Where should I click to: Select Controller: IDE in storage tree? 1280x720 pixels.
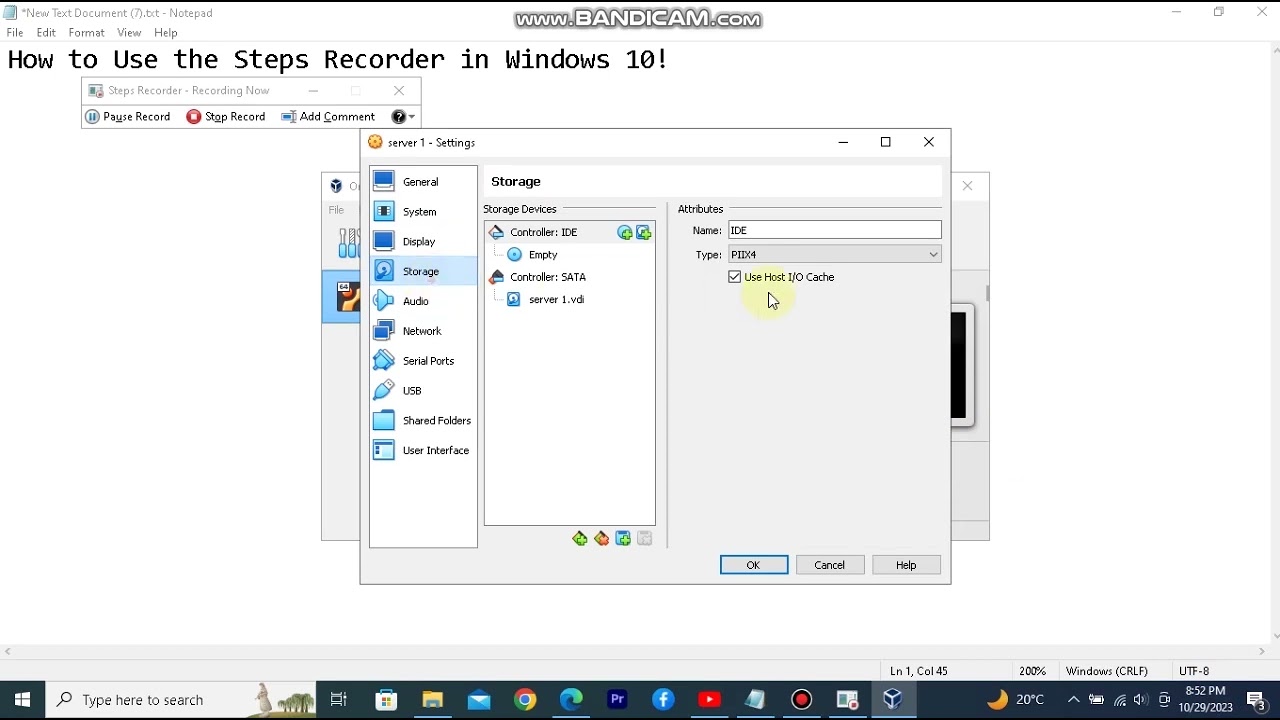544,232
